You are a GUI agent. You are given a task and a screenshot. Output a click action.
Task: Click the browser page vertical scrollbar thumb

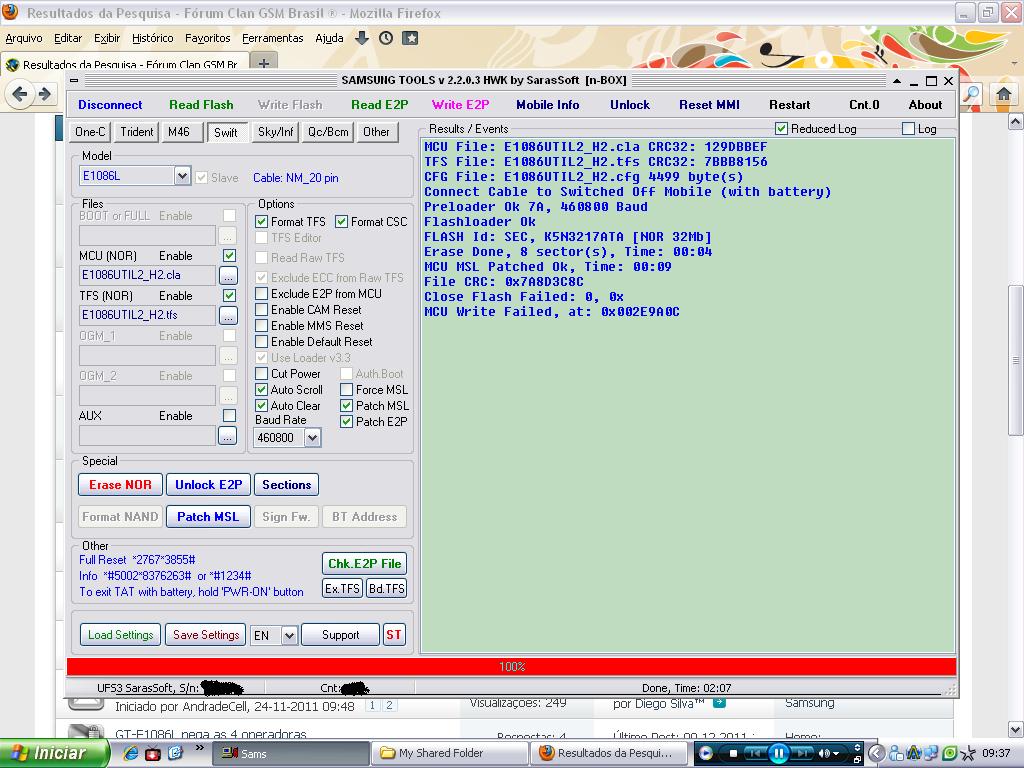pos(1016,360)
